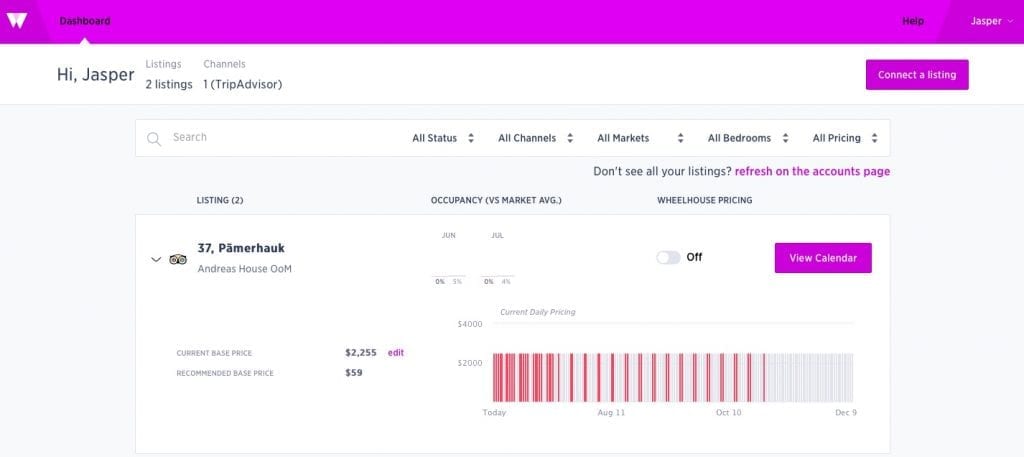Click 'OCCUPANCY (VS MARKET AVG.)' column header
This screenshot has height=457, width=1024.
(496, 200)
